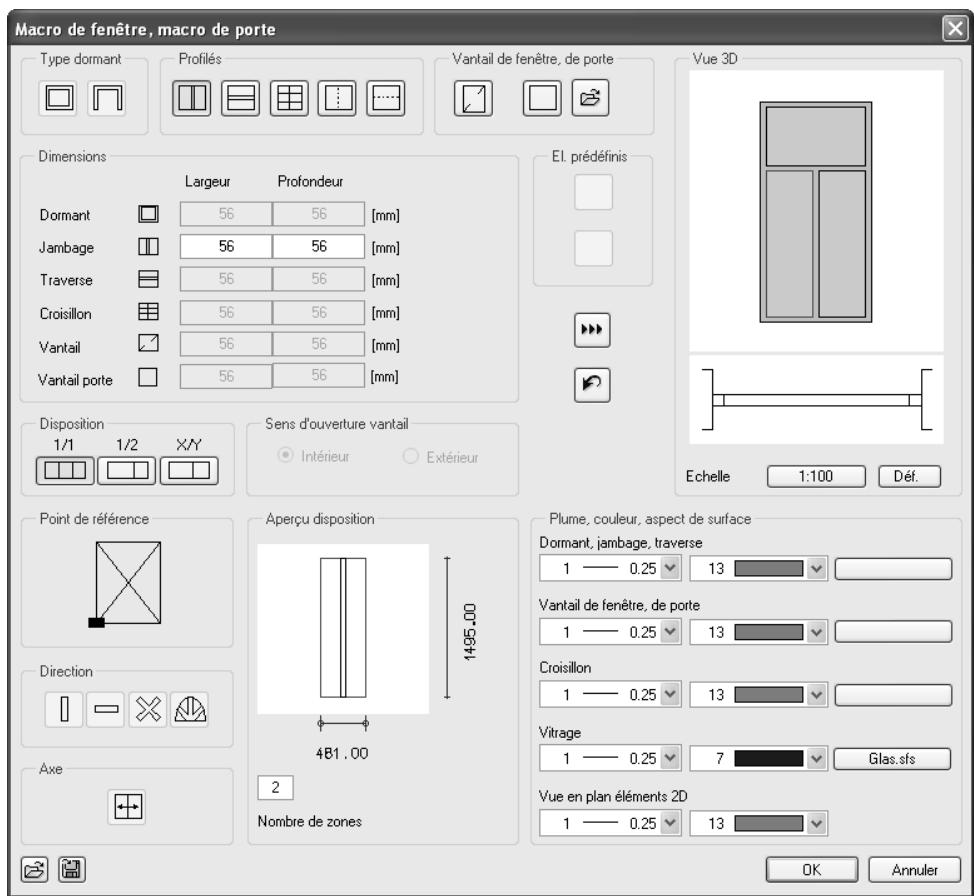Screen dimensions: 974x896
Task: Open pen dropdown for Dormant, jambage, traverse
Action: click(670, 568)
